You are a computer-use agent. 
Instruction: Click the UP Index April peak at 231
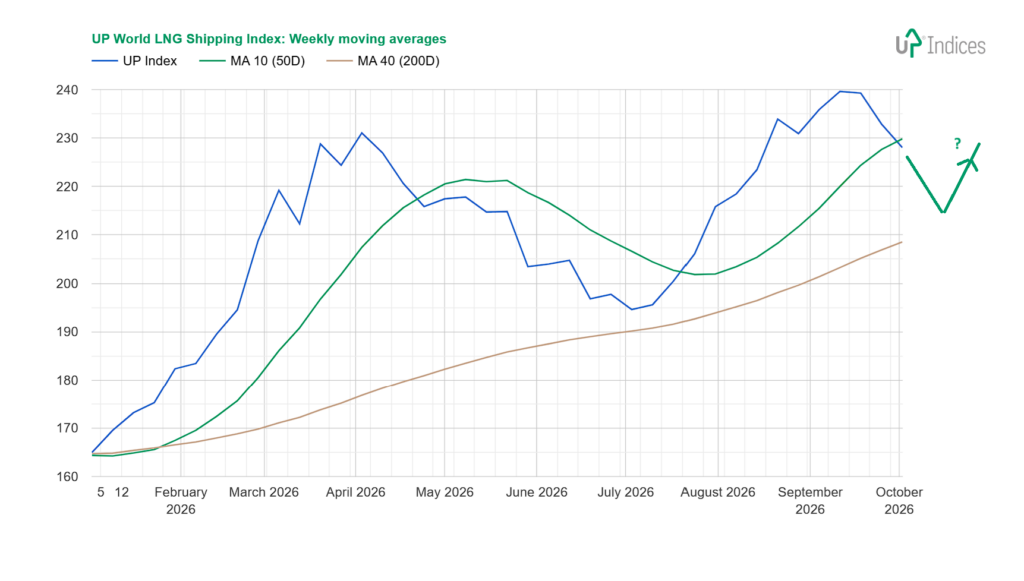tap(362, 133)
